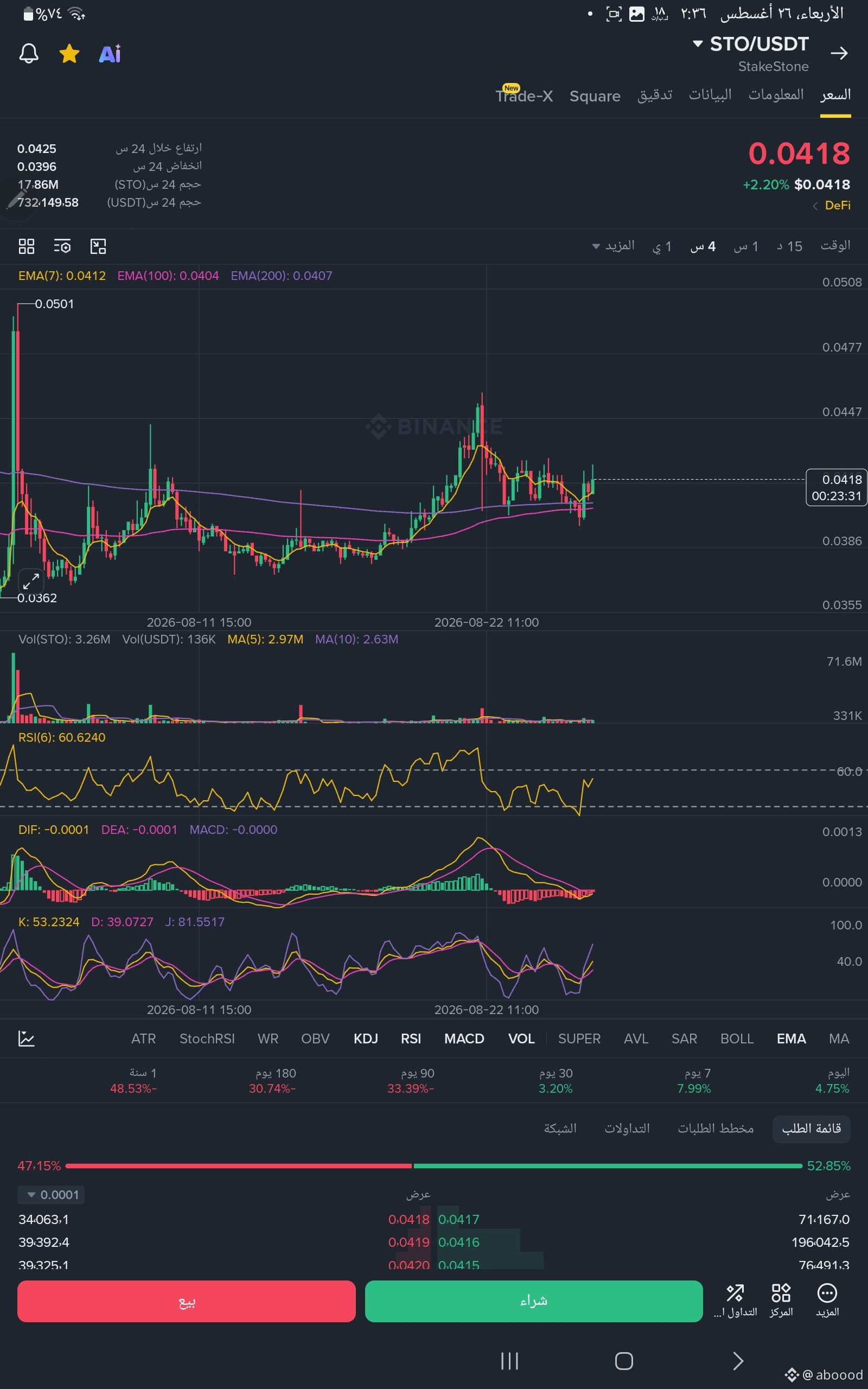Enable the AVL indicator

[636, 1039]
